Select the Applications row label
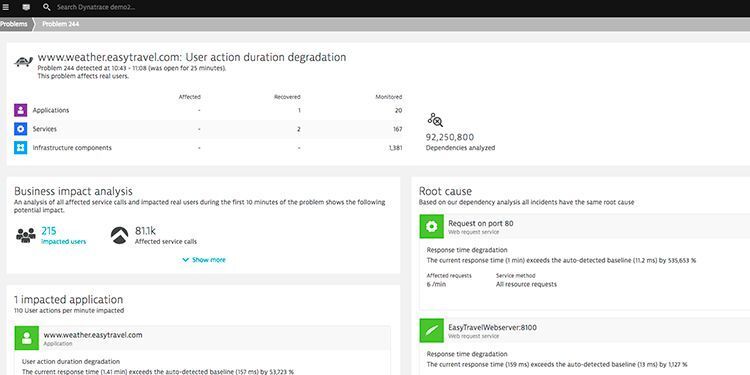Screen dimensions: 750x375 [x=51, y=110]
